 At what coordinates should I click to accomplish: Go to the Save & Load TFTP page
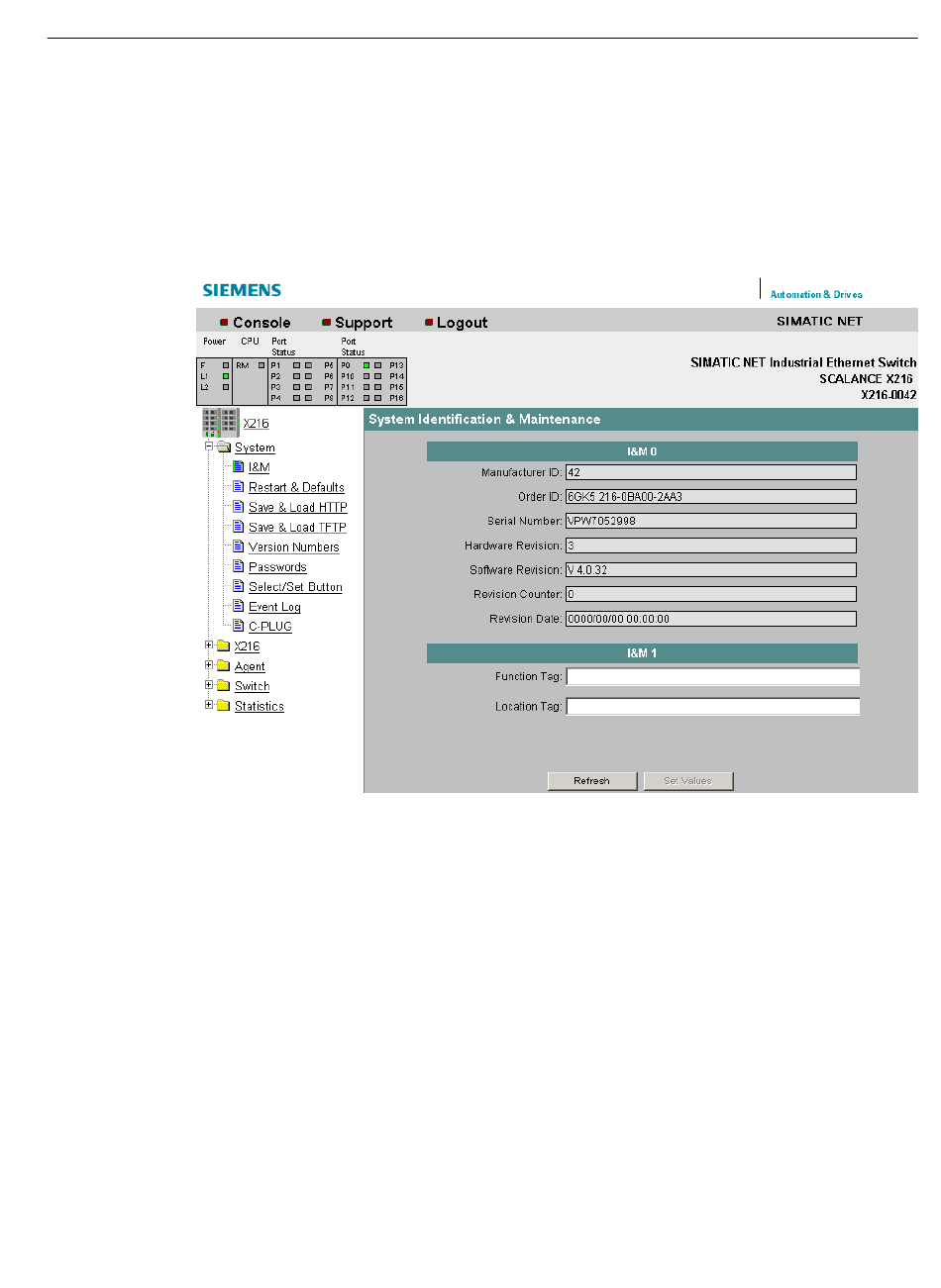point(297,527)
